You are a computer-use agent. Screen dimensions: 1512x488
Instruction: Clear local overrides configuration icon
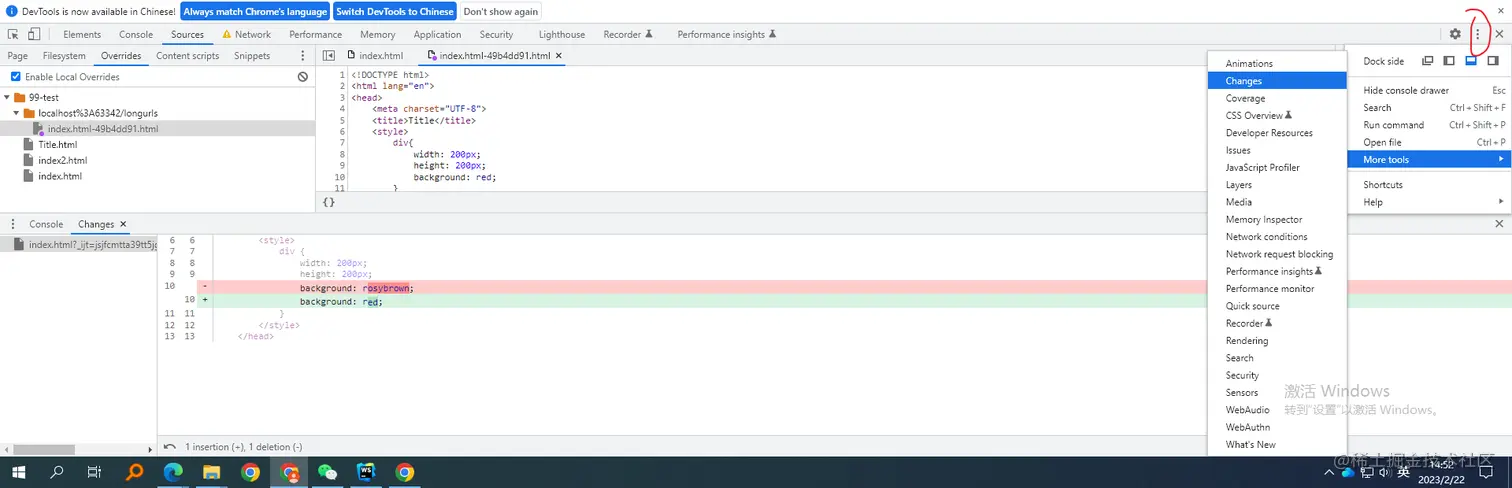click(303, 77)
